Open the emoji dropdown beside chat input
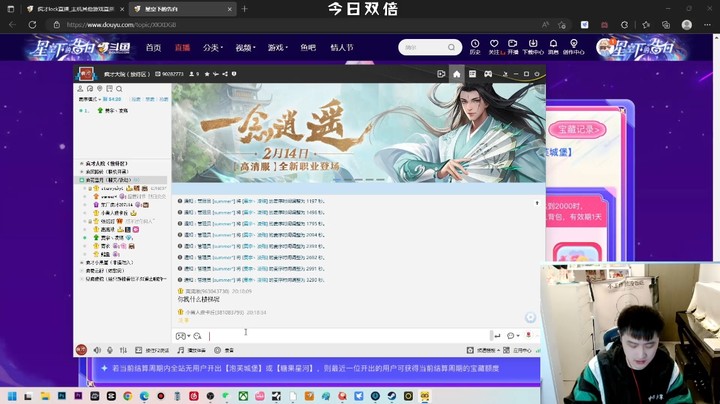Screen dimensions: 720x404 click(x=183, y=336)
